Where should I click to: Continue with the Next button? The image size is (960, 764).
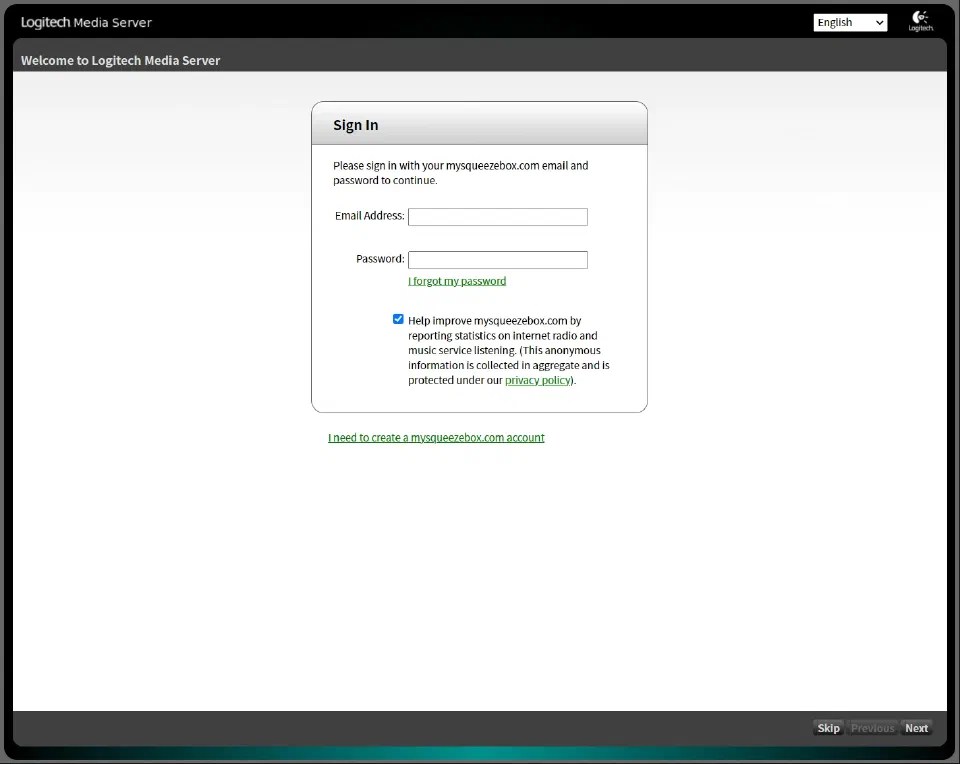tap(917, 728)
